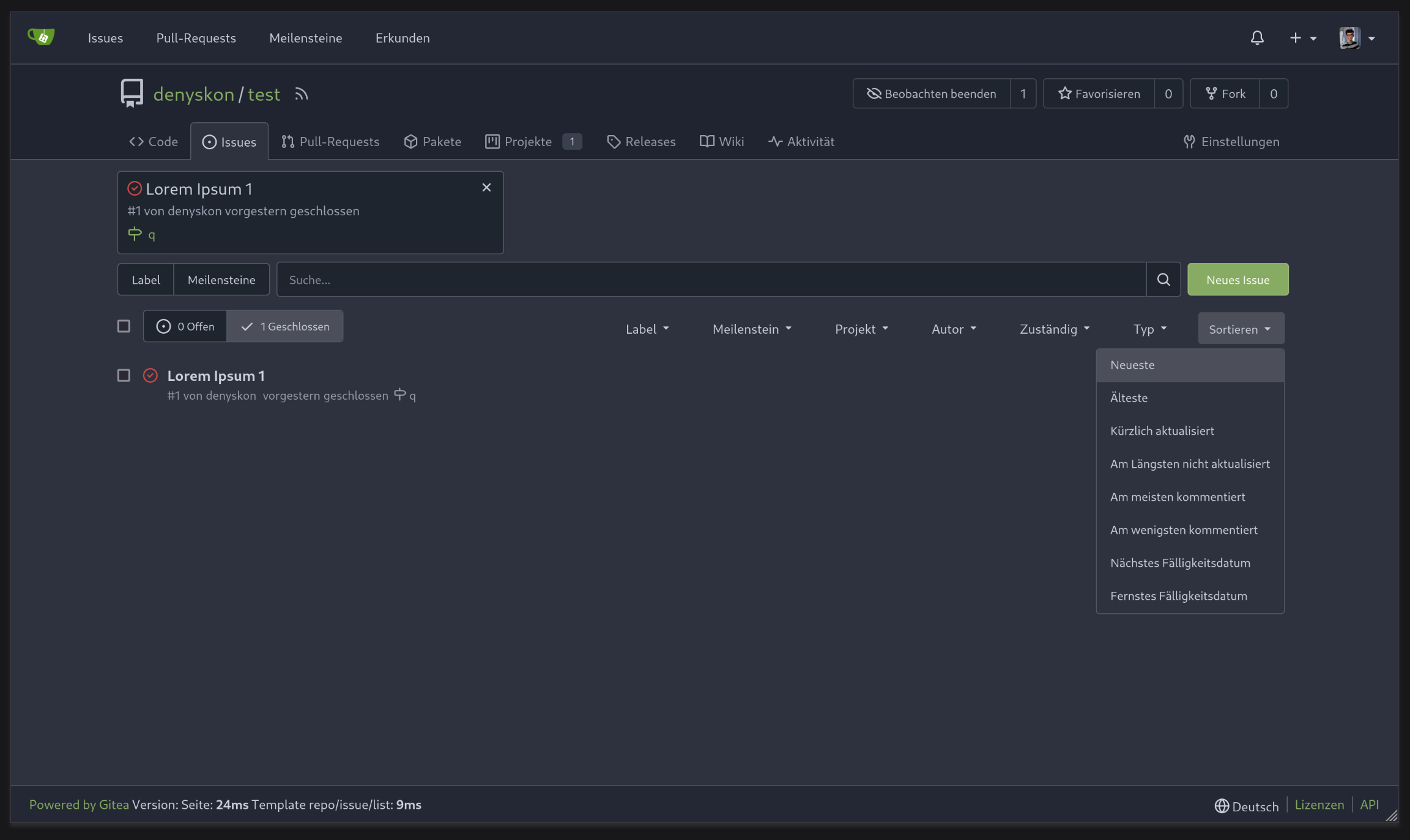Open the Code tab
Screen dimensions: 1410x840
(154, 142)
